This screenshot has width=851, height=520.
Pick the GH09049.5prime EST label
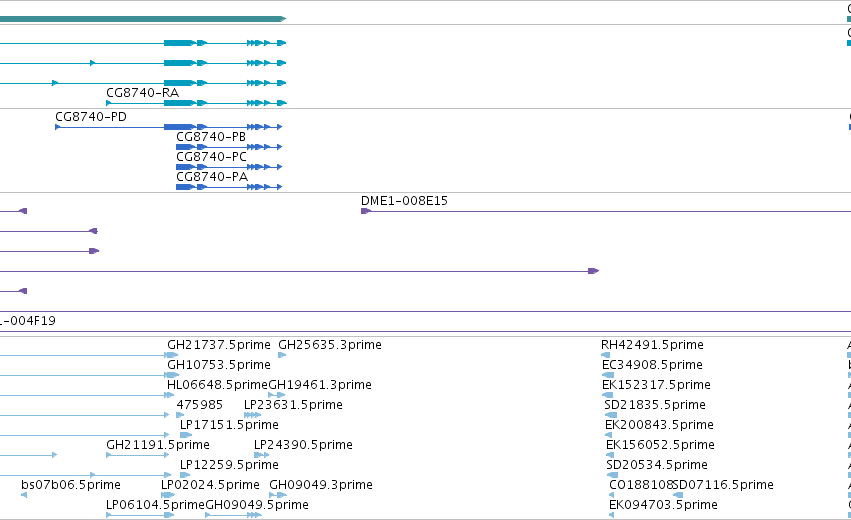click(x=257, y=505)
